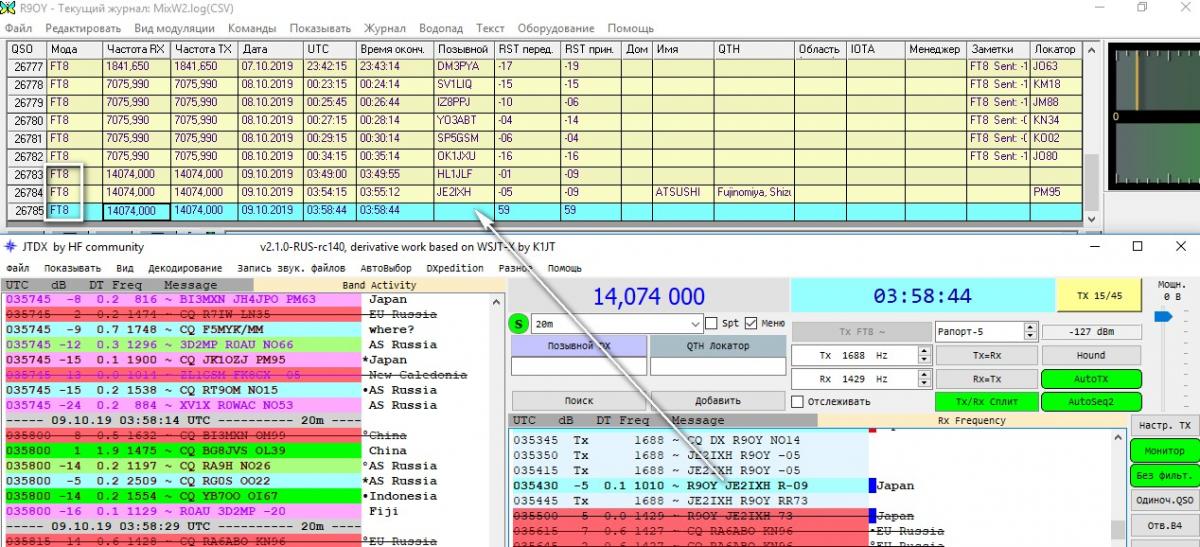Enable the Spt checkbox
The width and height of the screenshot is (1200, 547).
pyautogui.click(x=711, y=324)
